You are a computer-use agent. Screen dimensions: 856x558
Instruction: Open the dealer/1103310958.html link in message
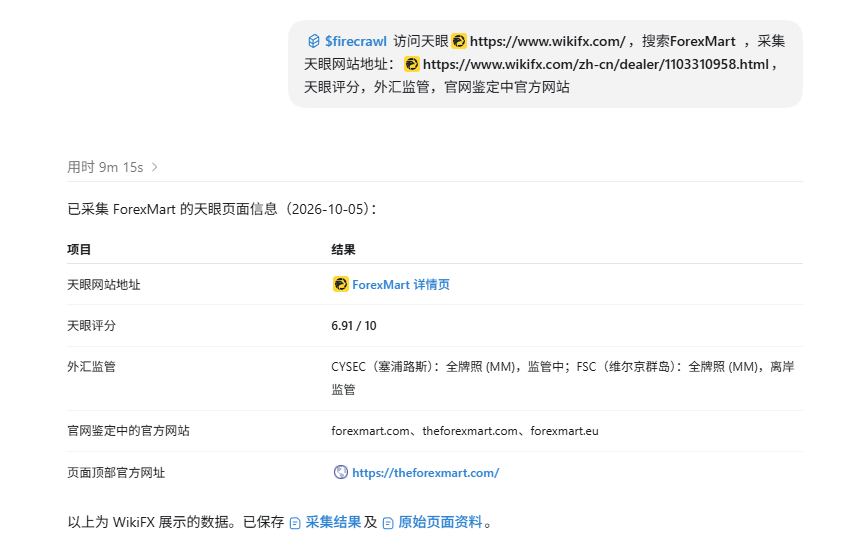coord(596,64)
